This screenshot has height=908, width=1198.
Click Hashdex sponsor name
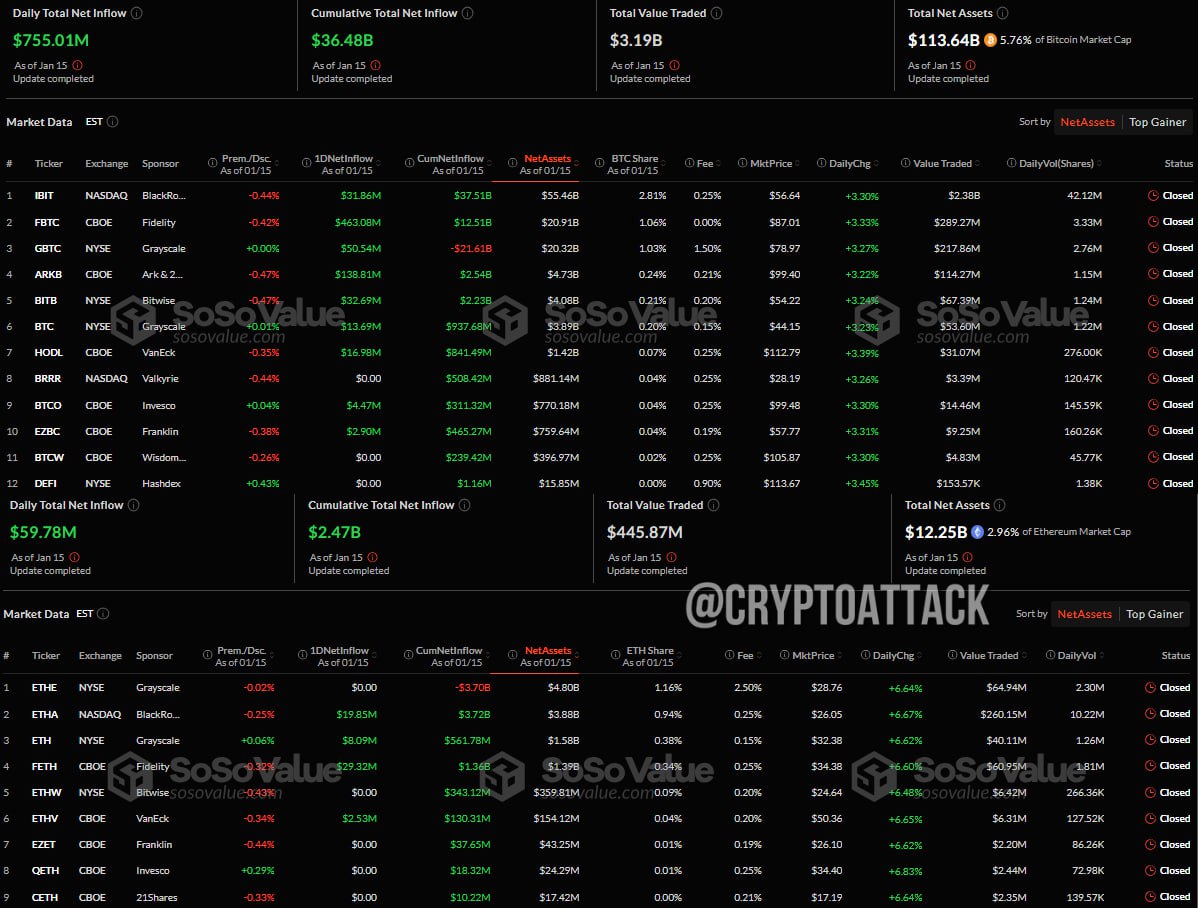(161, 483)
